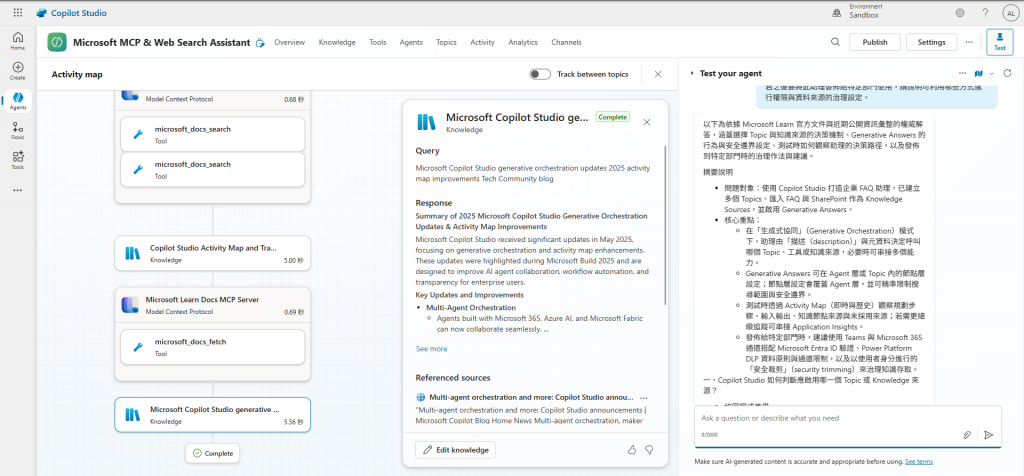Screen dimensions: 1024x476
Task: Click the Activity map panel title
Action: coord(77,74)
